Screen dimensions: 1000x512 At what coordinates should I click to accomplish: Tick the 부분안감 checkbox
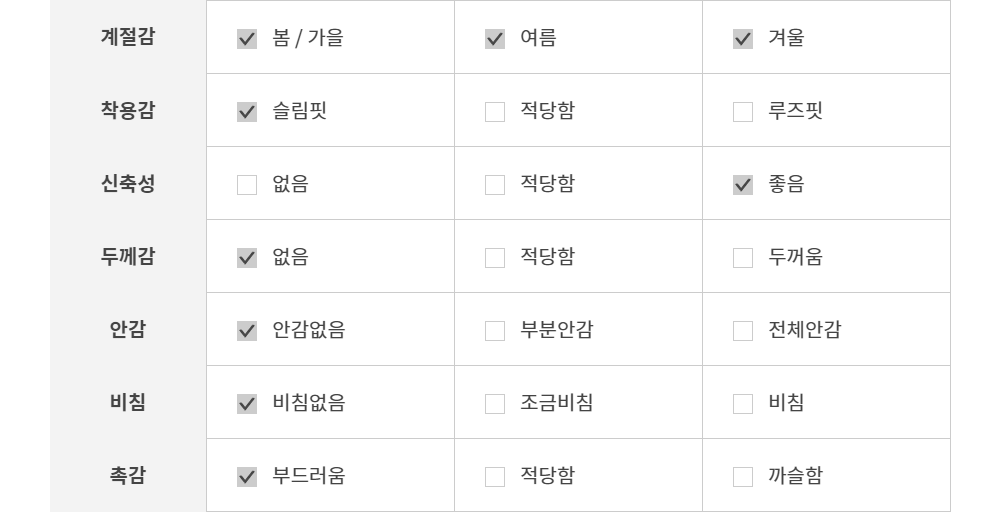pos(495,331)
